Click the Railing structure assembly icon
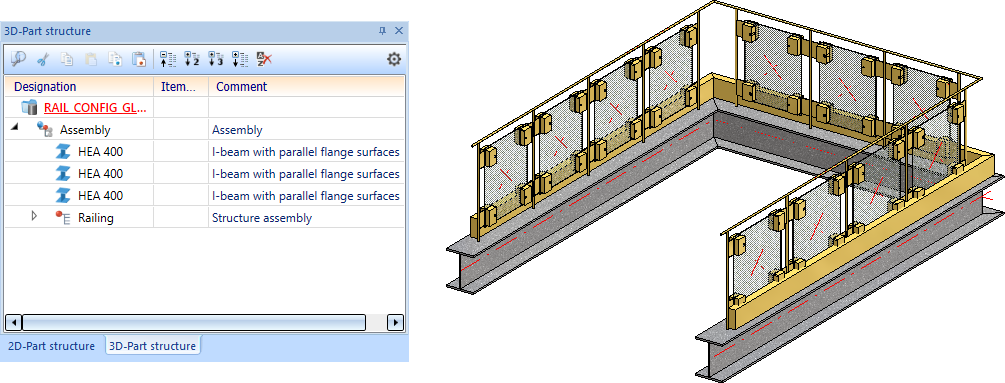The height and width of the screenshot is (383, 1005). (x=63, y=218)
